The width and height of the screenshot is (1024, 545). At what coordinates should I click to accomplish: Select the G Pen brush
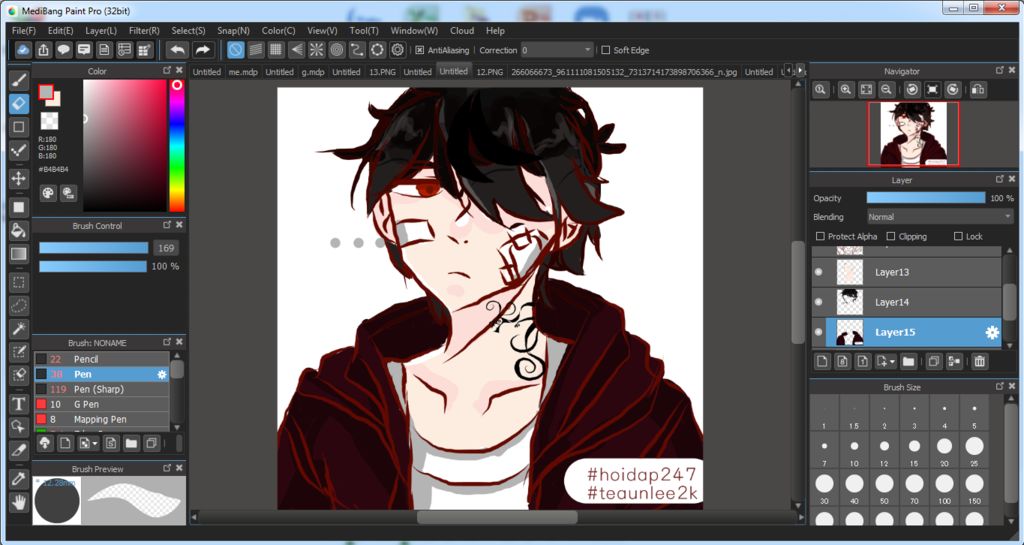tap(102, 404)
